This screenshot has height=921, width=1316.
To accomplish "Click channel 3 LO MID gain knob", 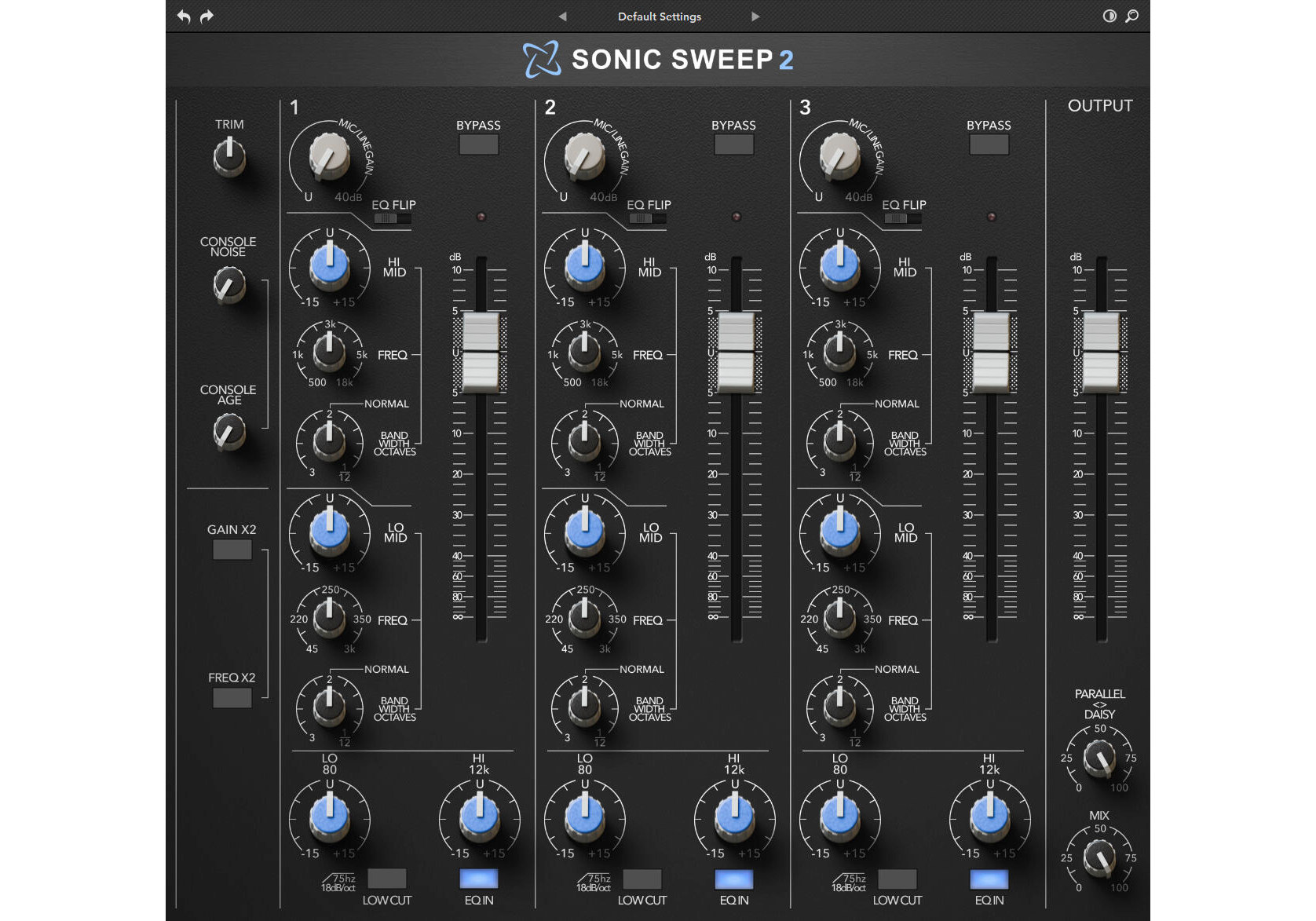I will click(840, 530).
